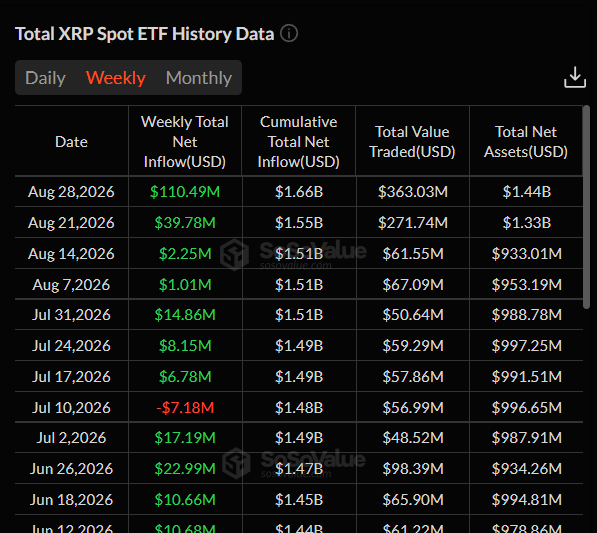The width and height of the screenshot is (597, 533).
Task: Click the Date column header
Action: [x=71, y=142]
